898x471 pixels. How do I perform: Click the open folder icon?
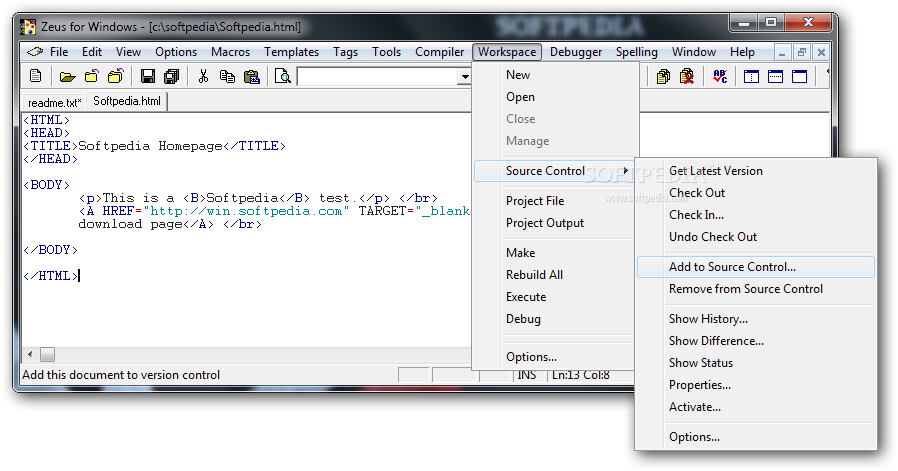(x=68, y=76)
